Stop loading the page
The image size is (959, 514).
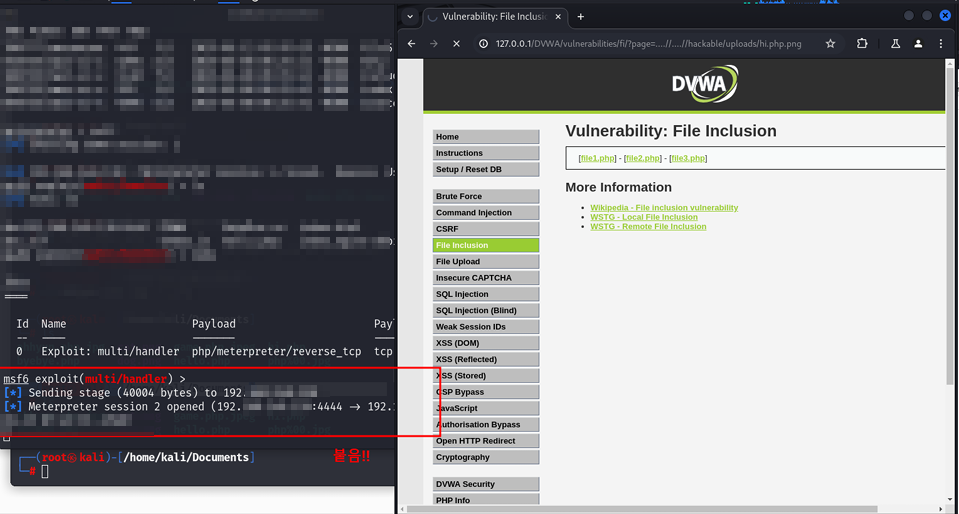point(456,43)
